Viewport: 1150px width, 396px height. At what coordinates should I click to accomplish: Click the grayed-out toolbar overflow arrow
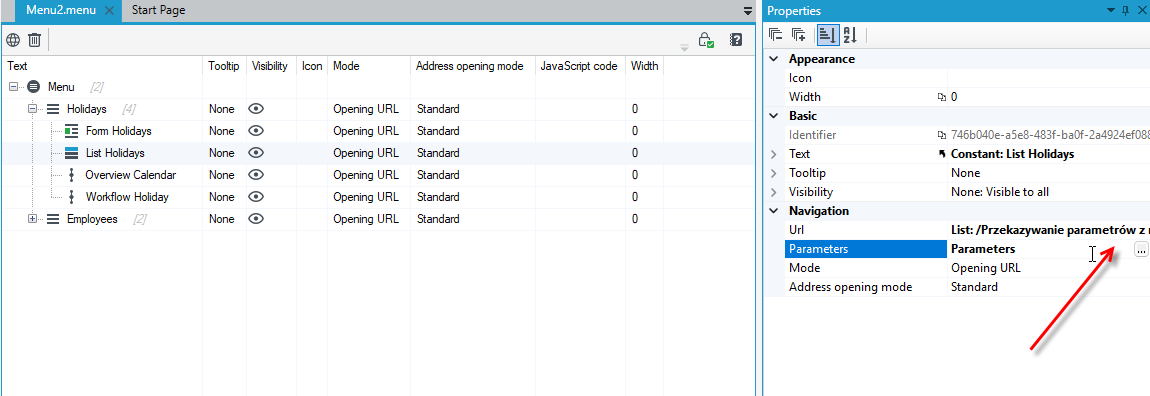click(x=684, y=48)
